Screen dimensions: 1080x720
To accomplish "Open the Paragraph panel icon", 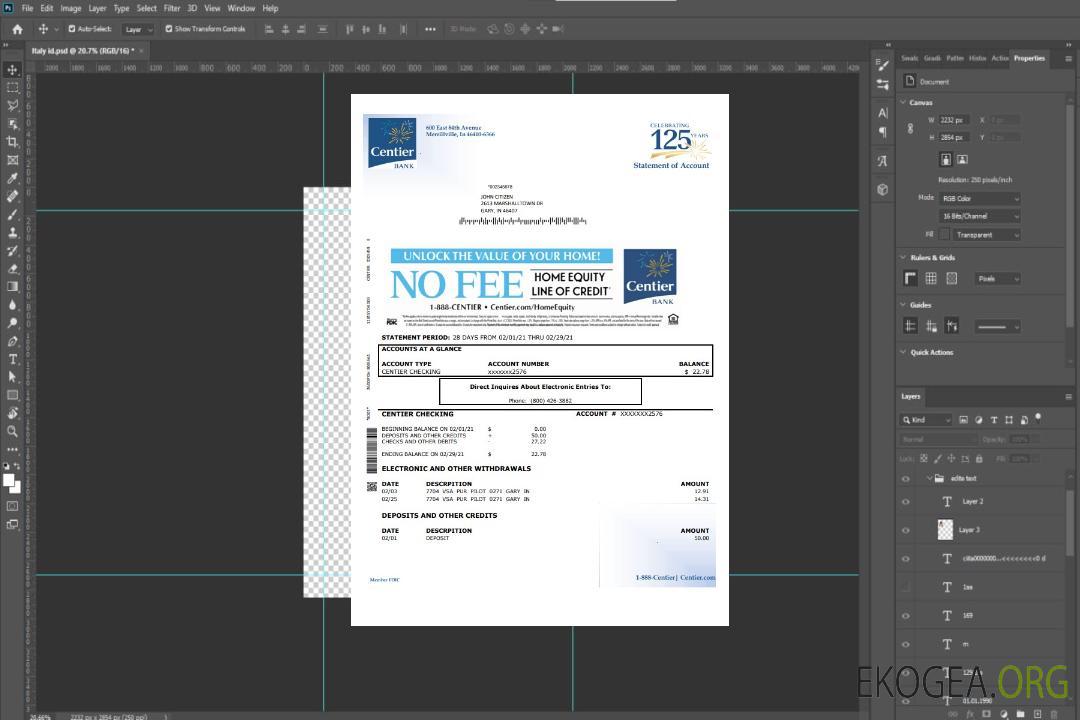I will 882,132.
